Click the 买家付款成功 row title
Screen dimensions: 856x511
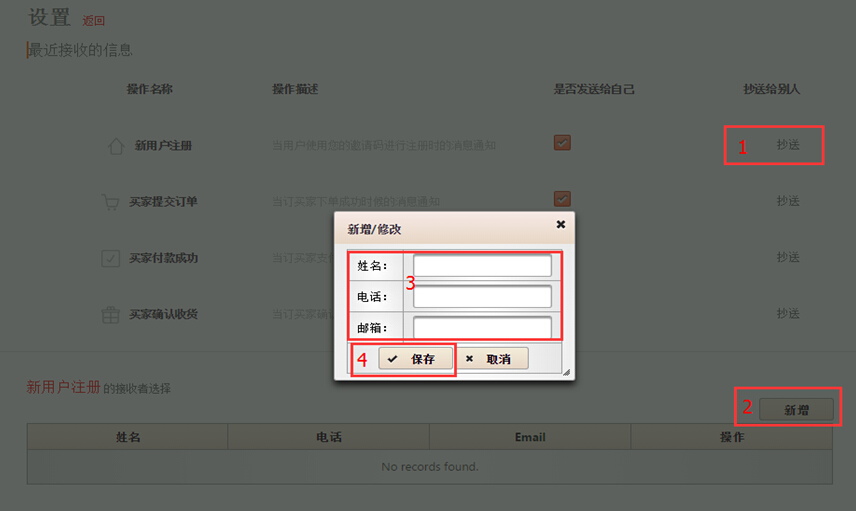[163, 258]
